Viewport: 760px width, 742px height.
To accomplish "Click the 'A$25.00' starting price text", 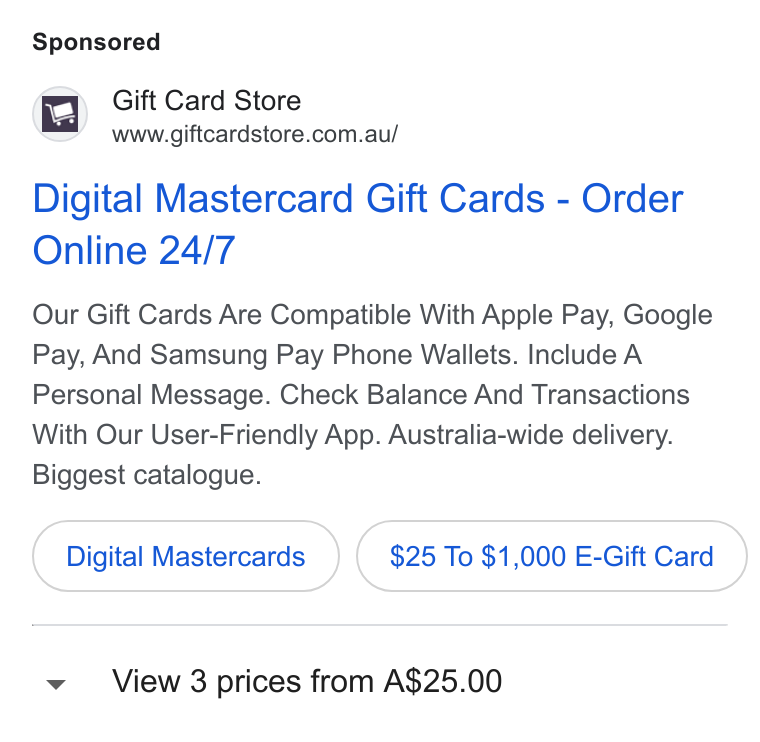I will point(443,681).
